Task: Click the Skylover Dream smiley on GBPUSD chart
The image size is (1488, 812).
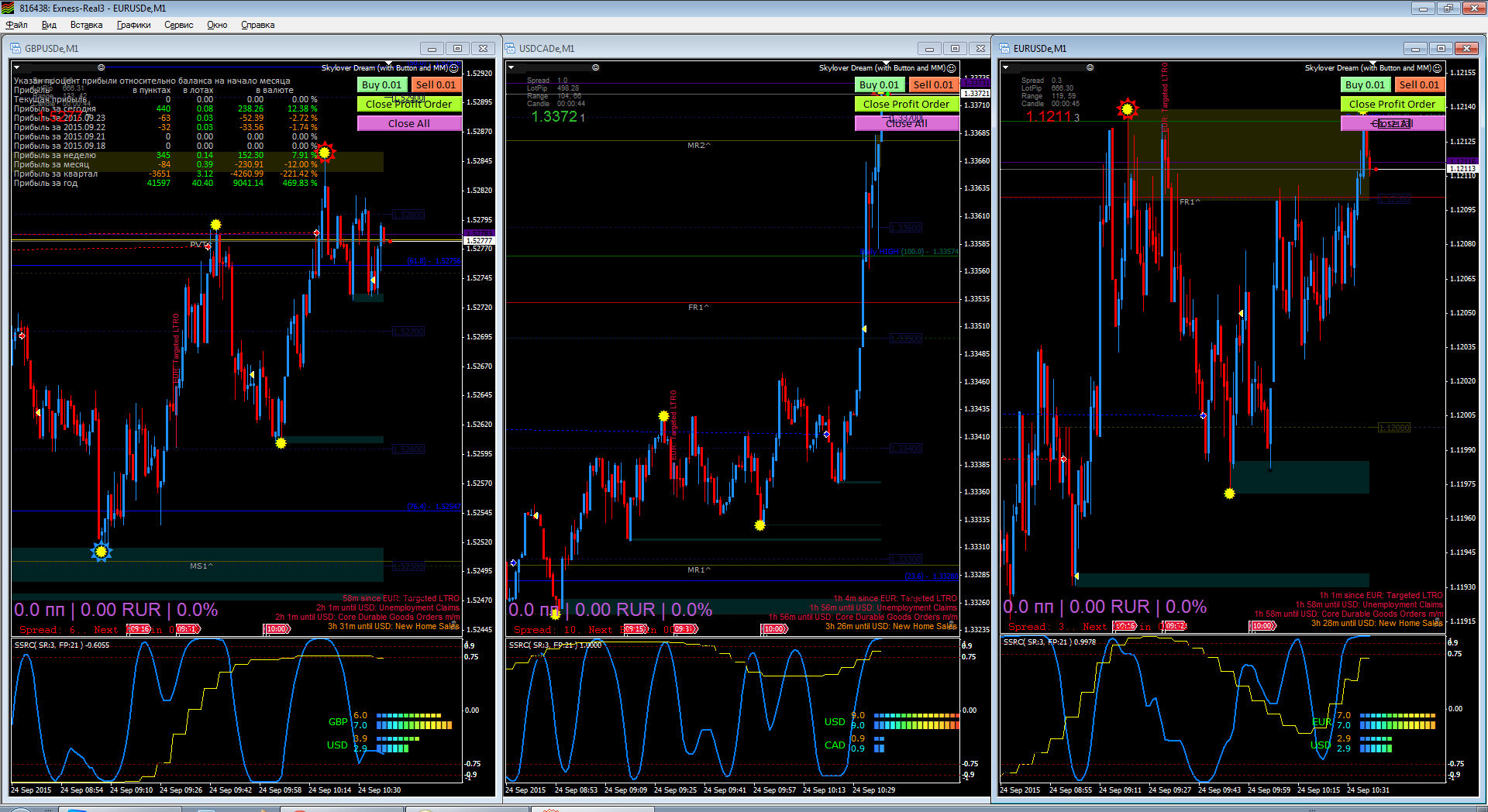Action: pos(454,68)
